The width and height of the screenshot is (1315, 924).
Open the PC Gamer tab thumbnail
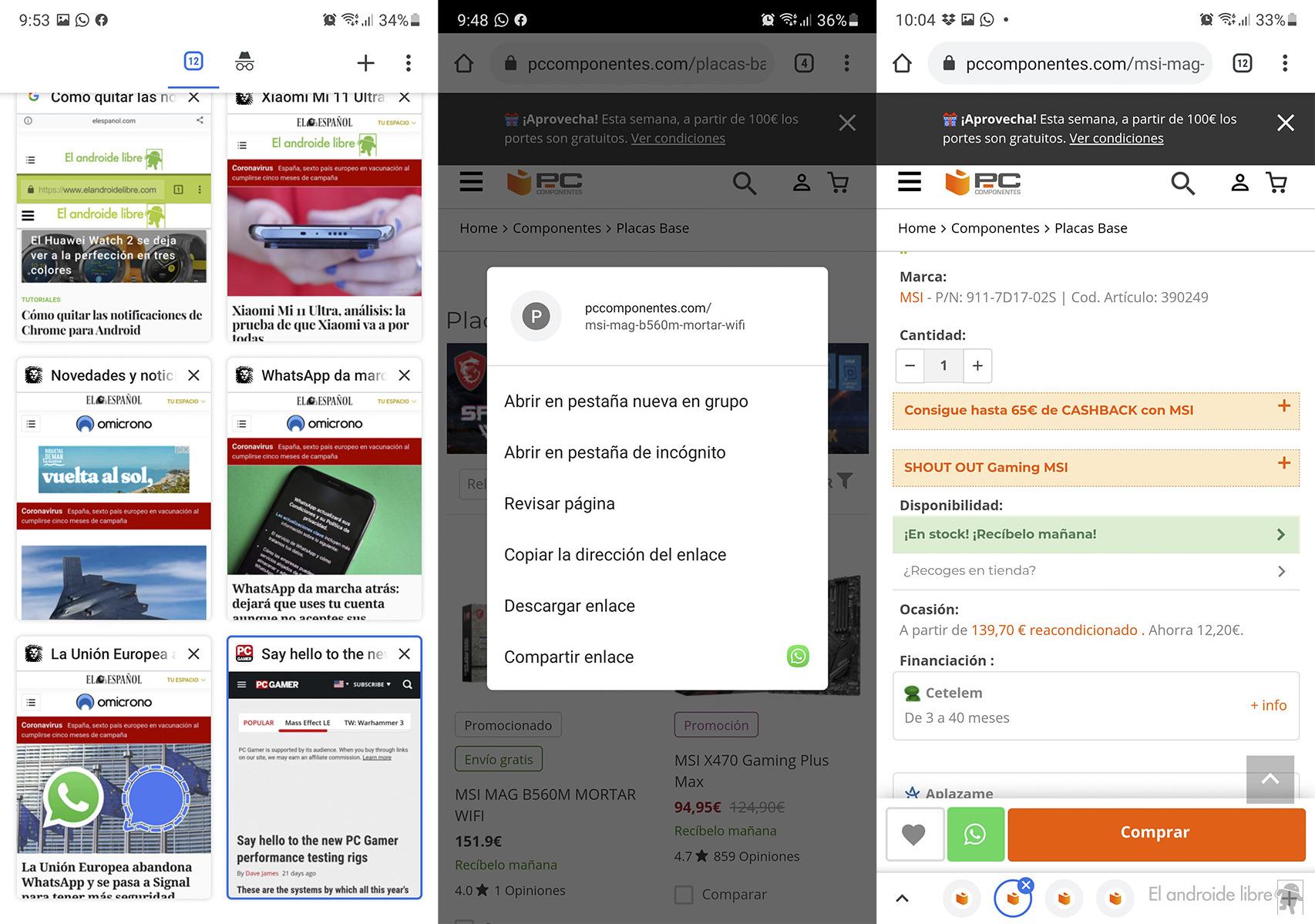tap(325, 785)
